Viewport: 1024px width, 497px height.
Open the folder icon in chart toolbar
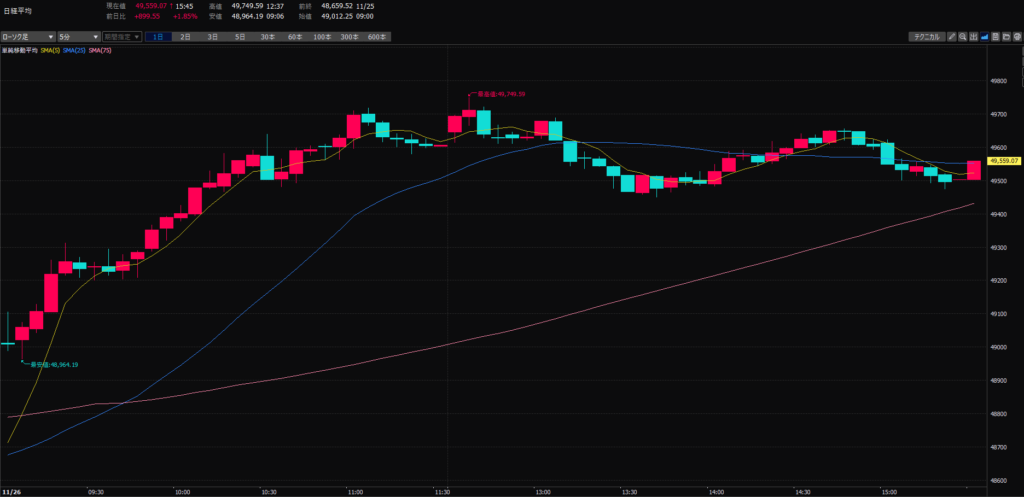pyautogui.click(x=1006, y=37)
